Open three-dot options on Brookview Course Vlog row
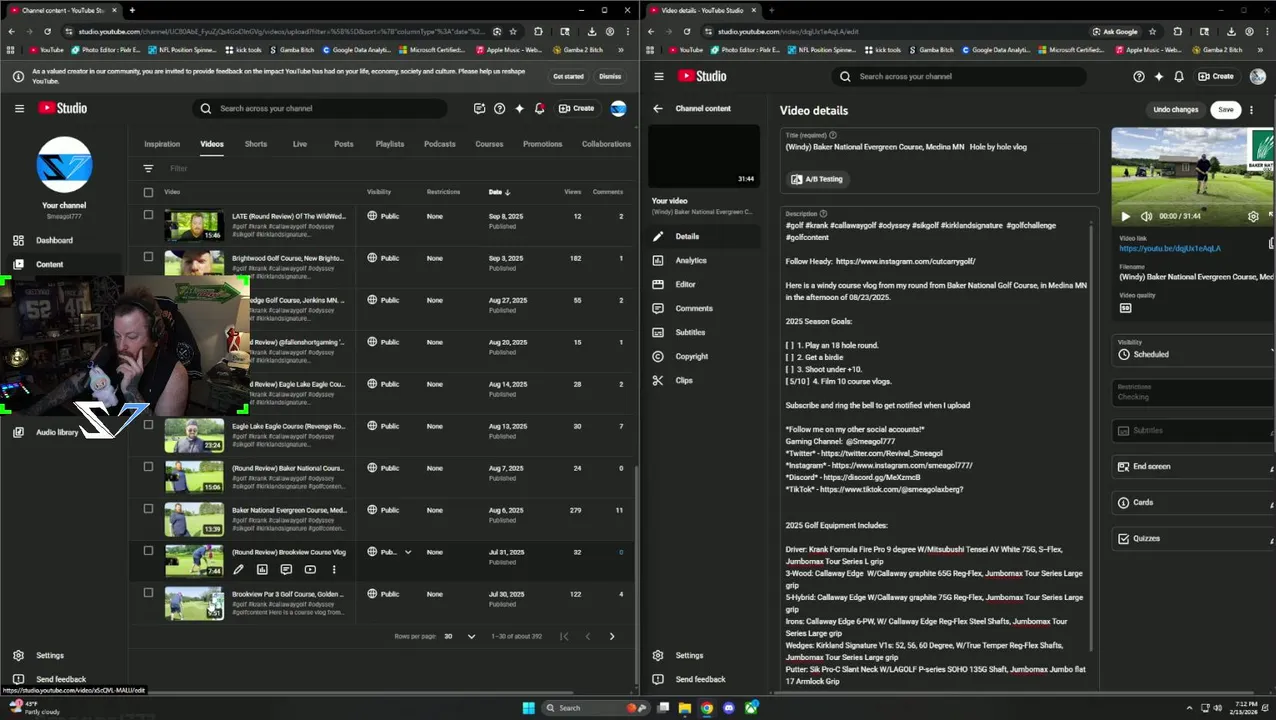Viewport: 1276px width, 720px height. point(334,570)
